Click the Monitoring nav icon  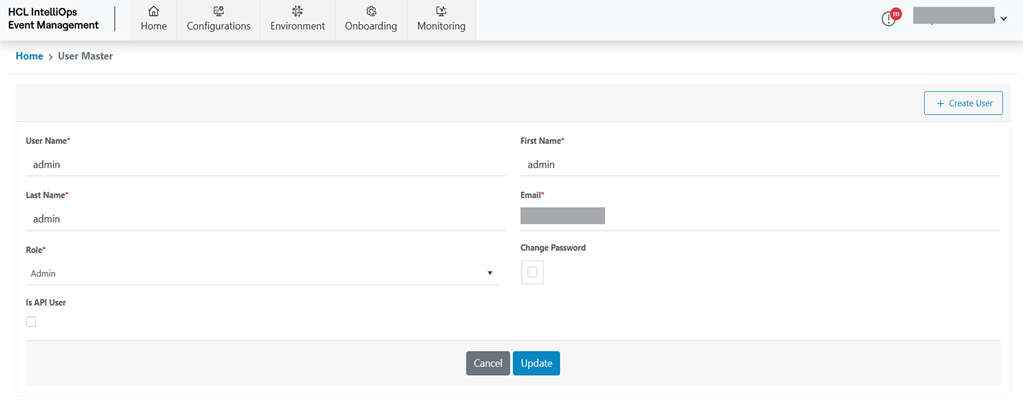click(441, 11)
